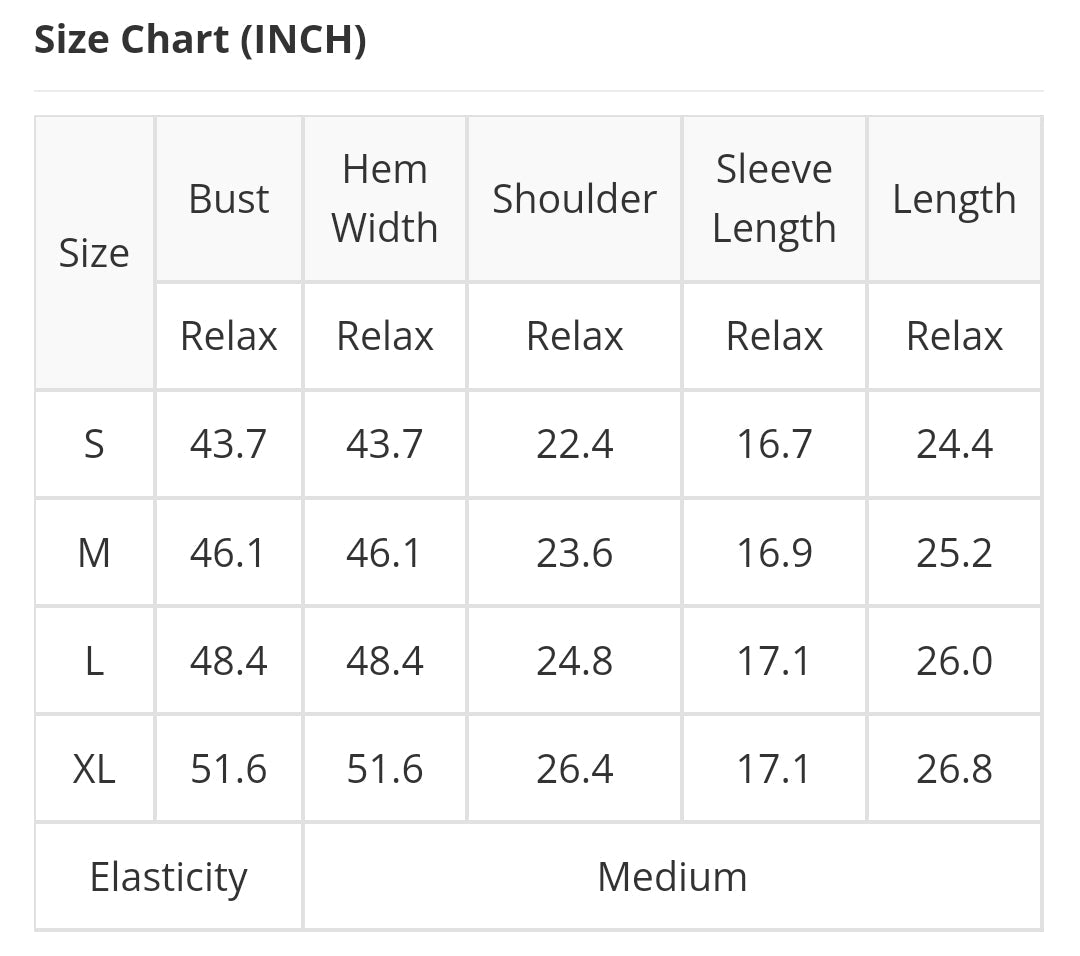Select the 16.7 sleeve length value
Image resolution: width=1080 pixels, height=956 pixels.
pyautogui.click(x=774, y=443)
